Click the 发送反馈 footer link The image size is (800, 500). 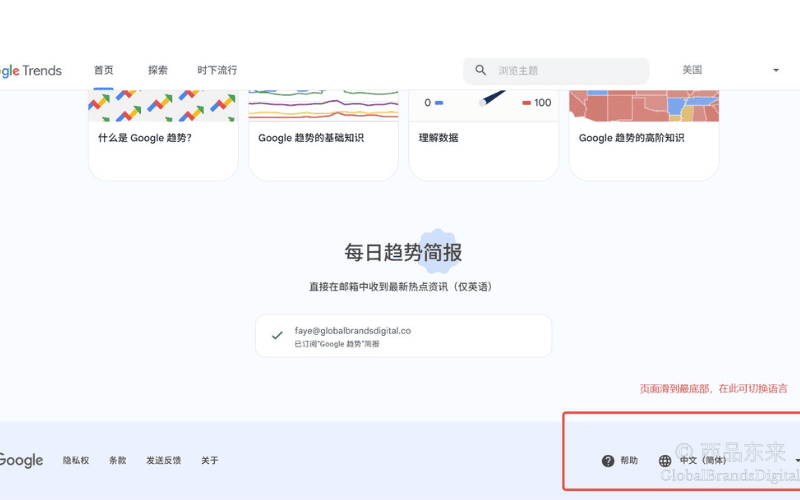tap(164, 460)
